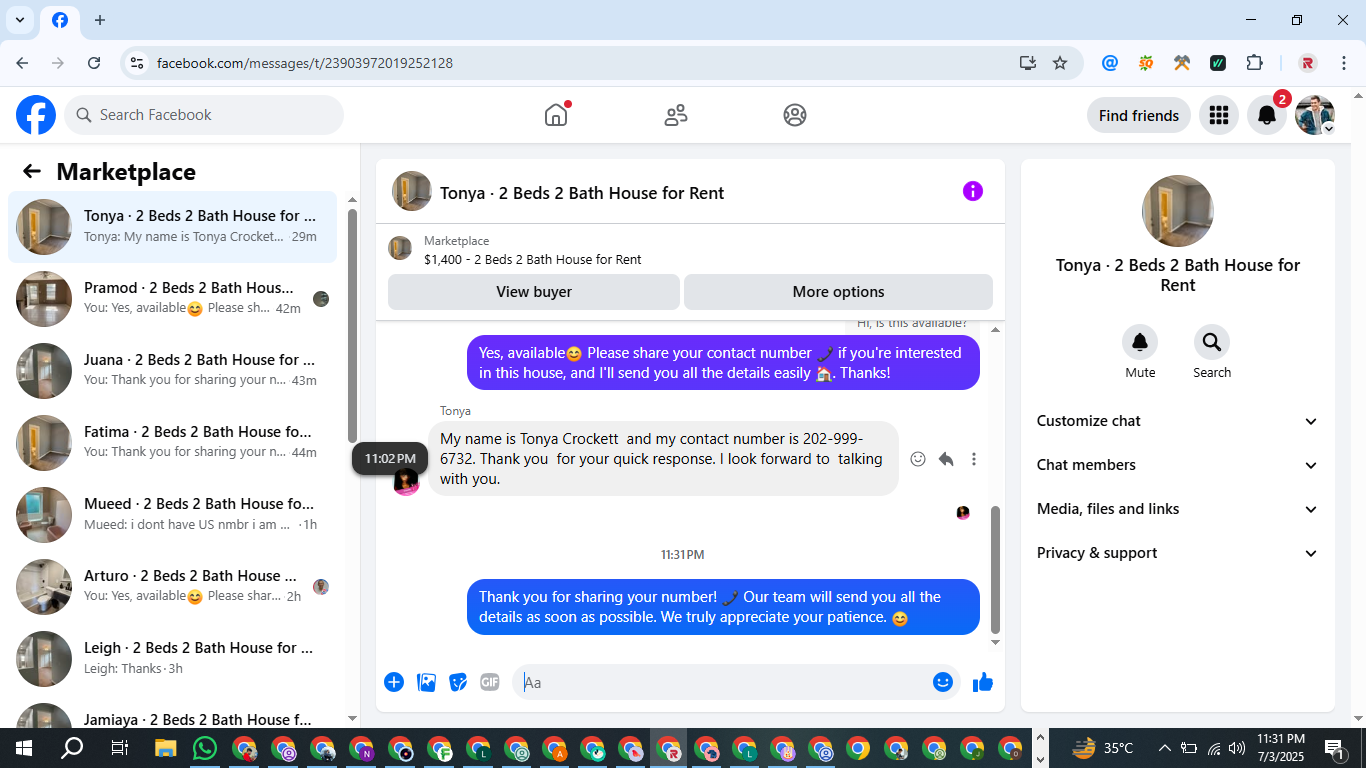
Task: Open conversation information purple icon
Action: (x=973, y=191)
